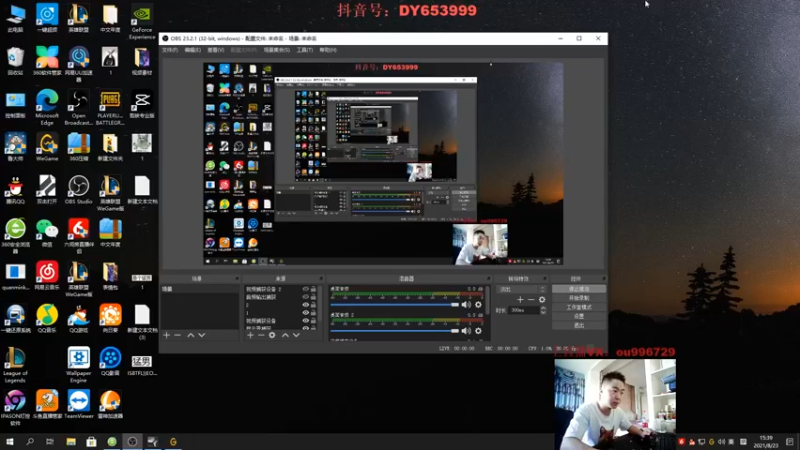Image resolution: width=800 pixels, height=450 pixels.
Task: Open the OBS Studio desktop shortcut
Action: pyautogui.click(x=79, y=190)
